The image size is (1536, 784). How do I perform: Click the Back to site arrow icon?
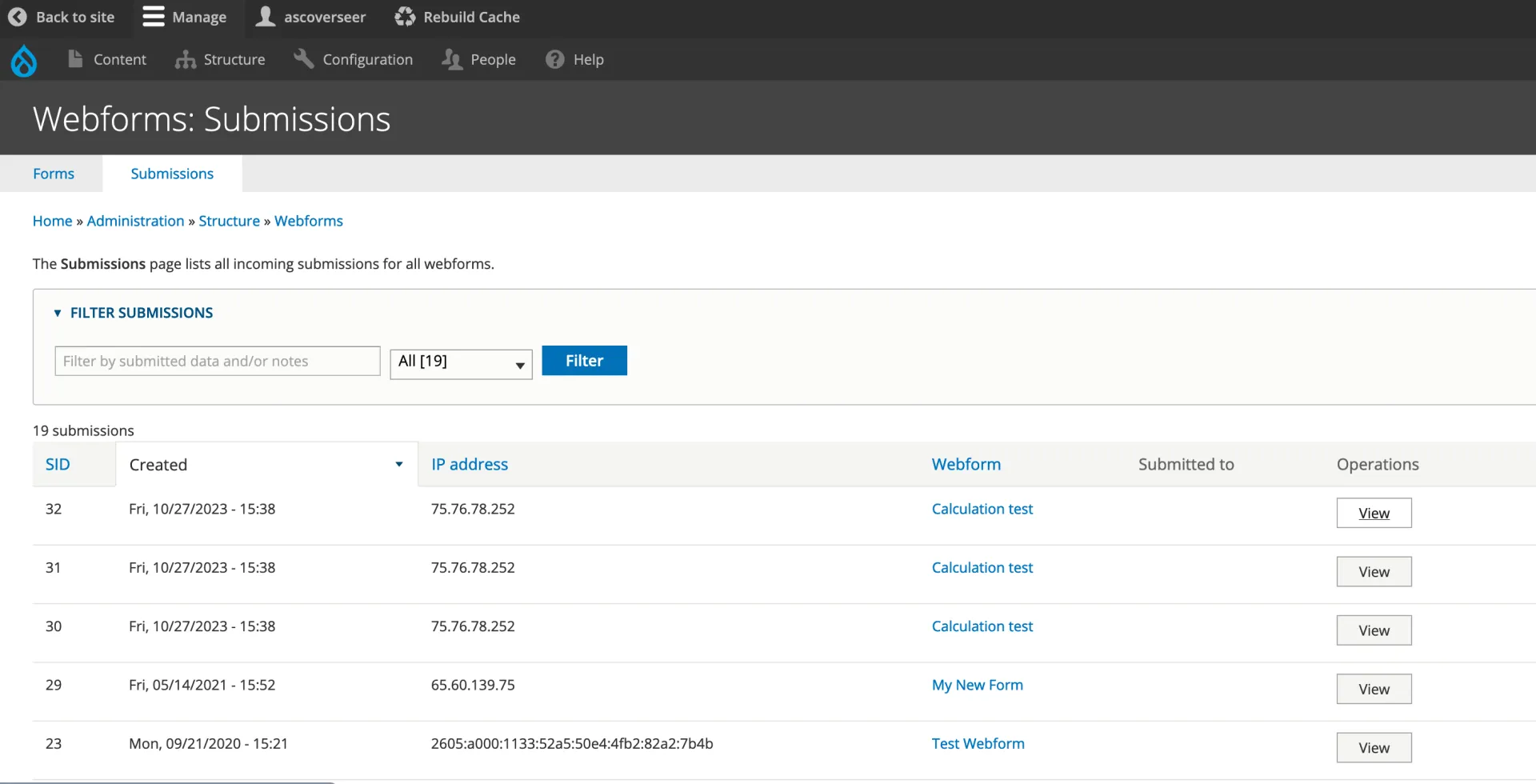click(x=18, y=17)
